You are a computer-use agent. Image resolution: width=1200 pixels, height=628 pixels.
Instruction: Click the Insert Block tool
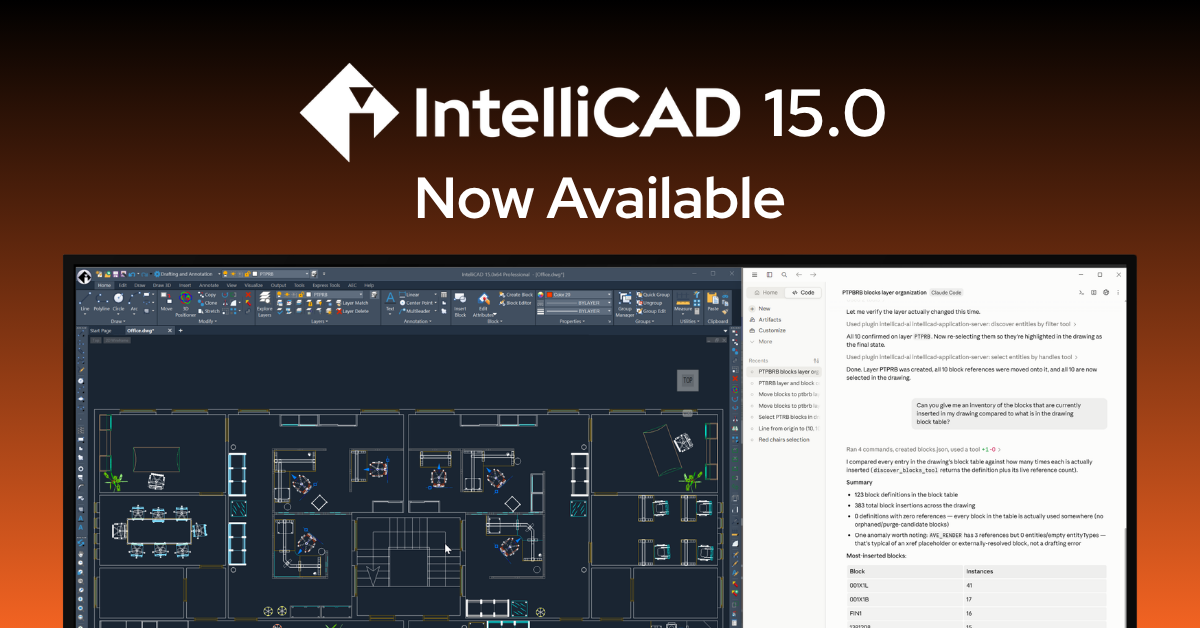460,303
